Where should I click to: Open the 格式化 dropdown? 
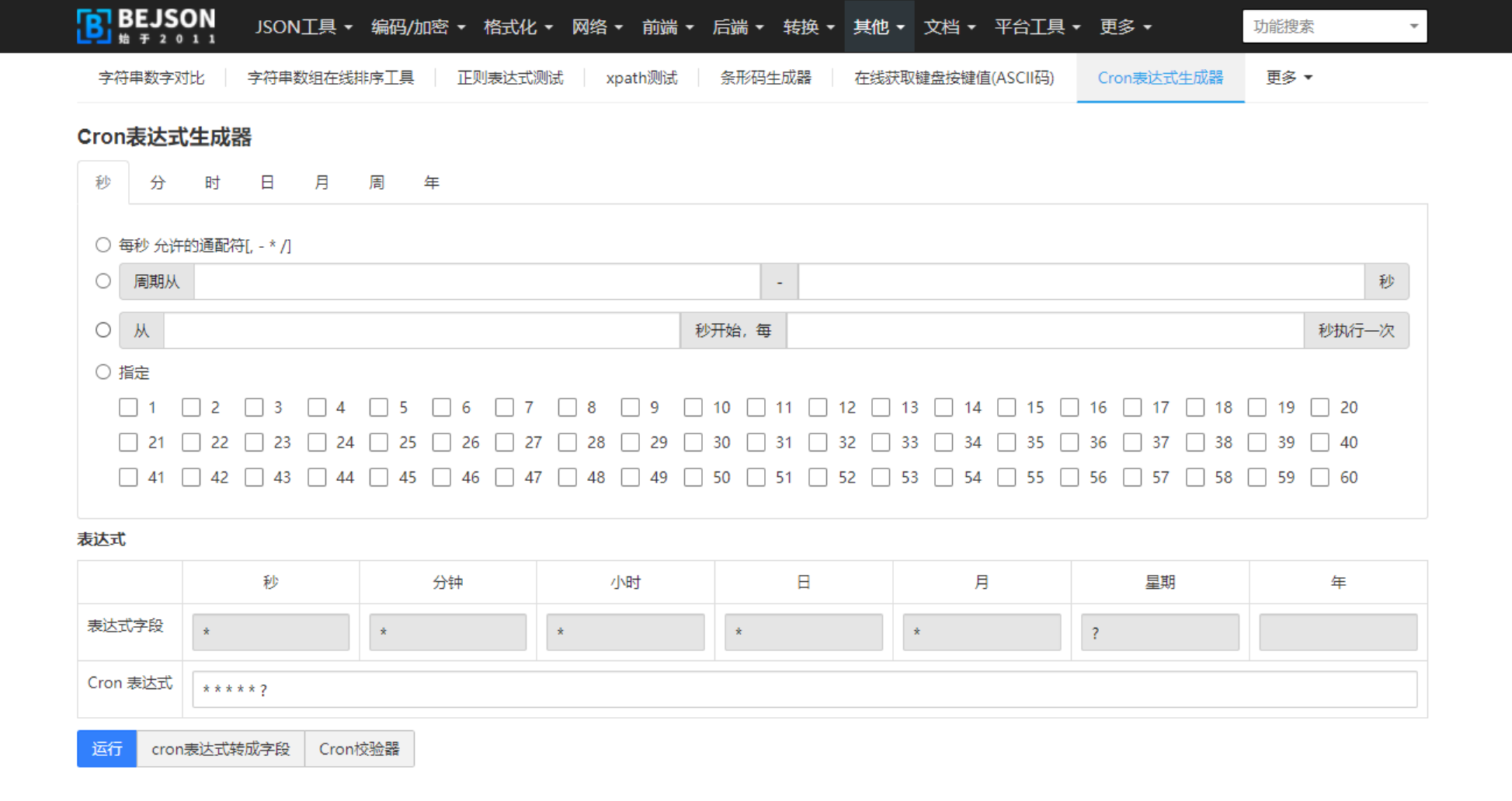pyautogui.click(x=518, y=27)
